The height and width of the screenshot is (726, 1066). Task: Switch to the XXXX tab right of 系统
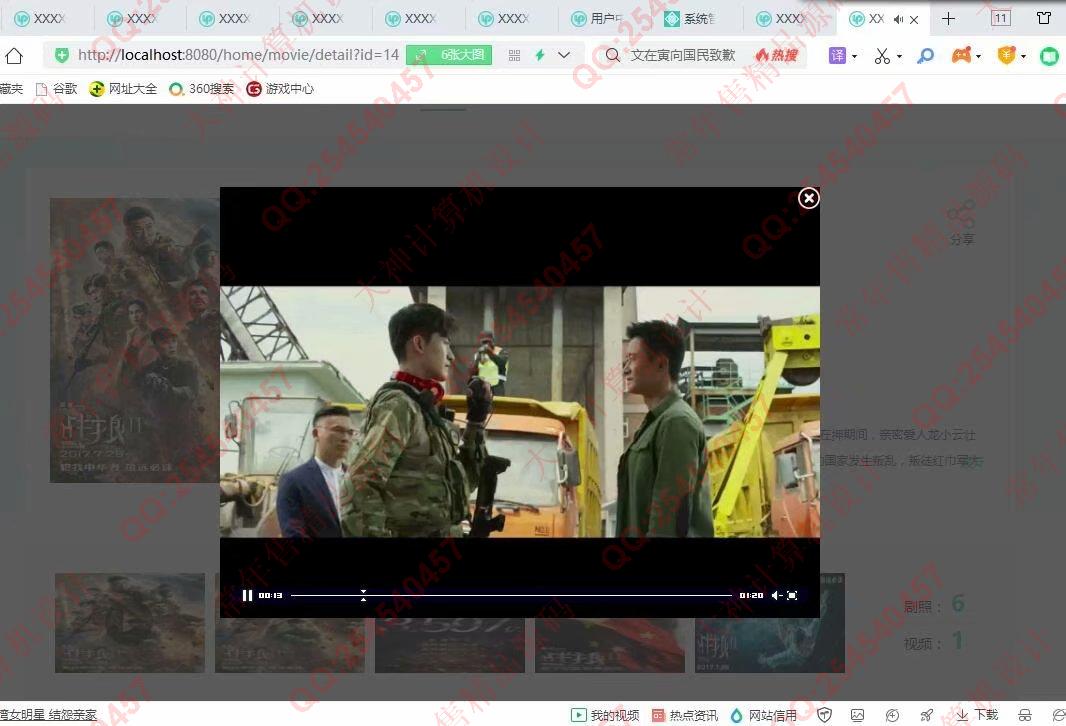pyautogui.click(x=789, y=19)
